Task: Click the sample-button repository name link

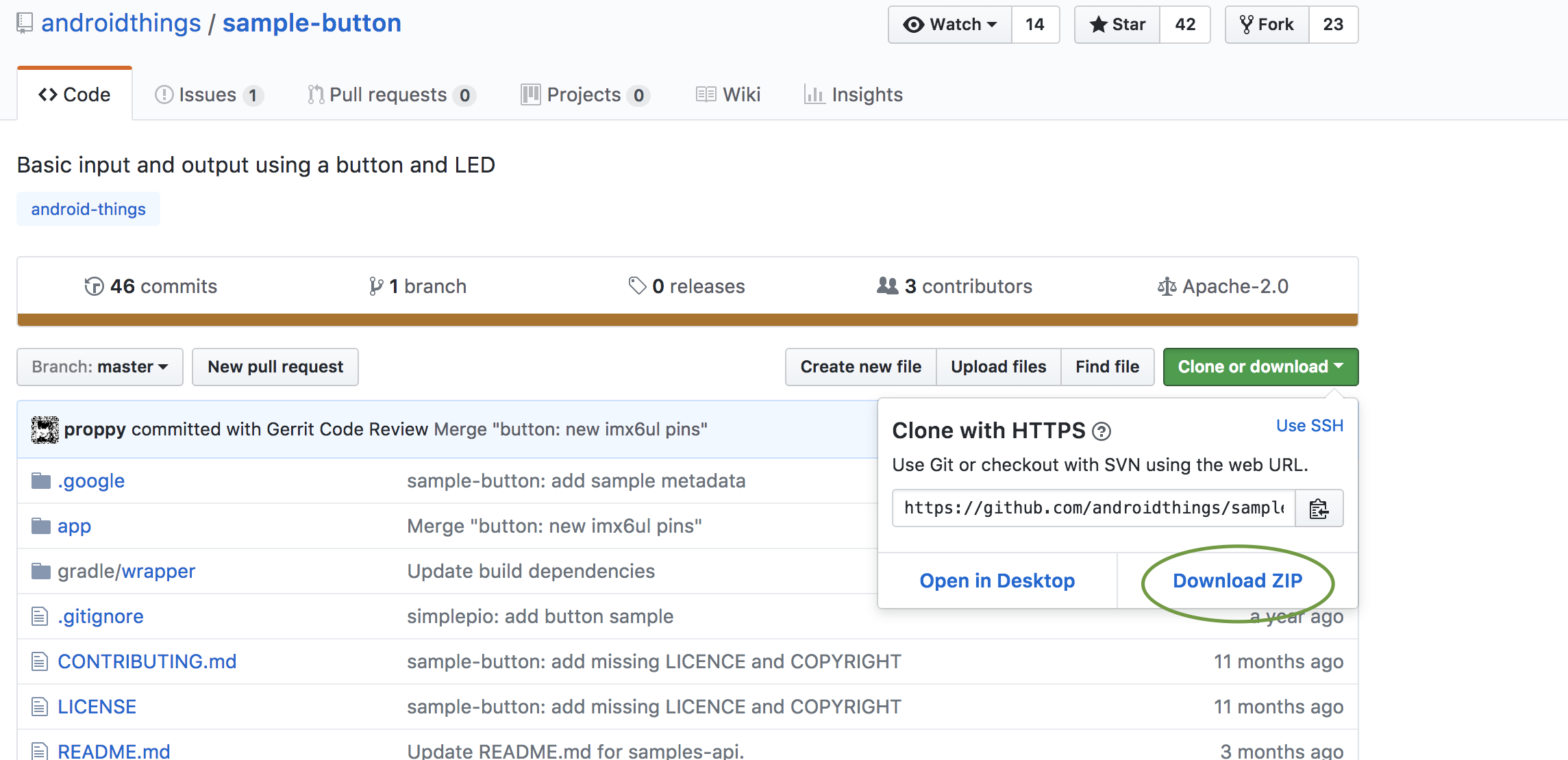Action: [312, 23]
